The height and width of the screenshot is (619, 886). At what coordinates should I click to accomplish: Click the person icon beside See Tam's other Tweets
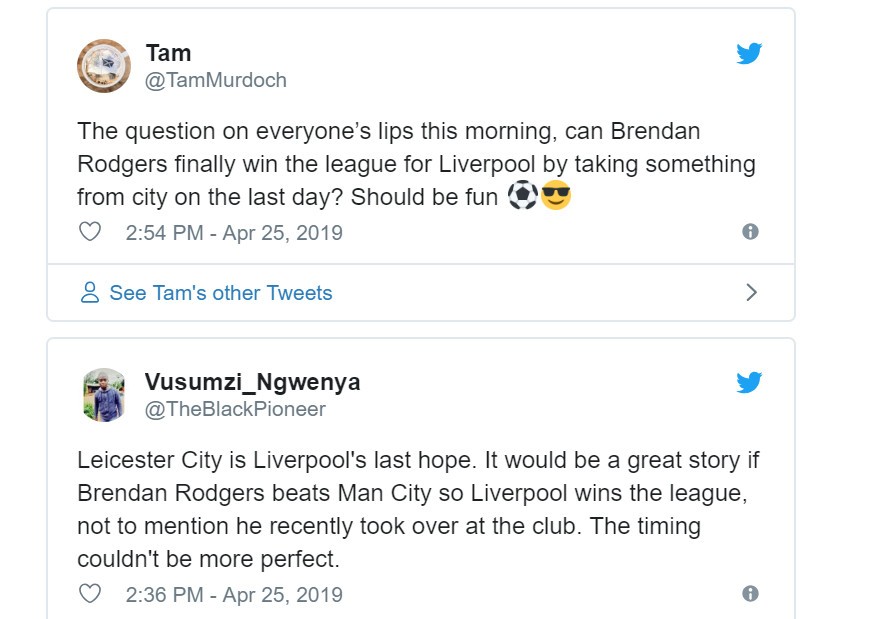click(x=90, y=293)
